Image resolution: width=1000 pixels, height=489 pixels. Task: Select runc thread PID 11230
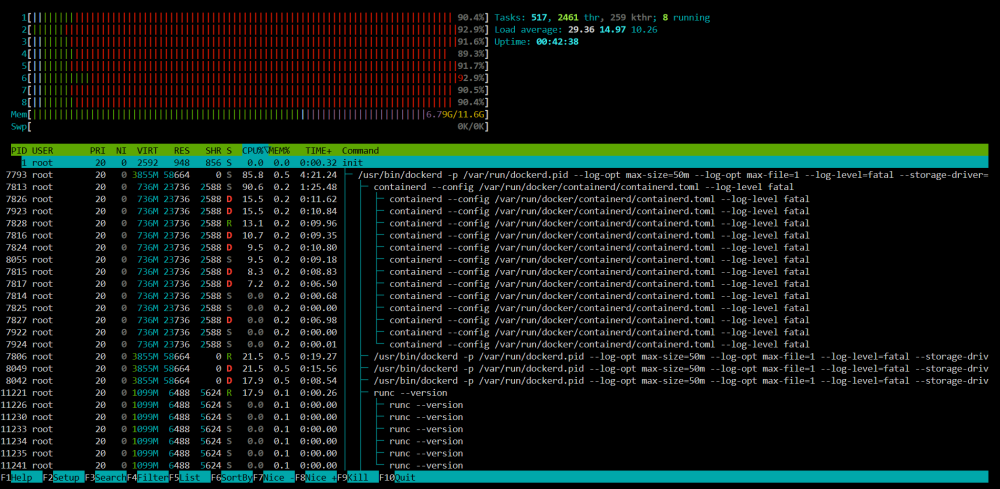(494, 417)
